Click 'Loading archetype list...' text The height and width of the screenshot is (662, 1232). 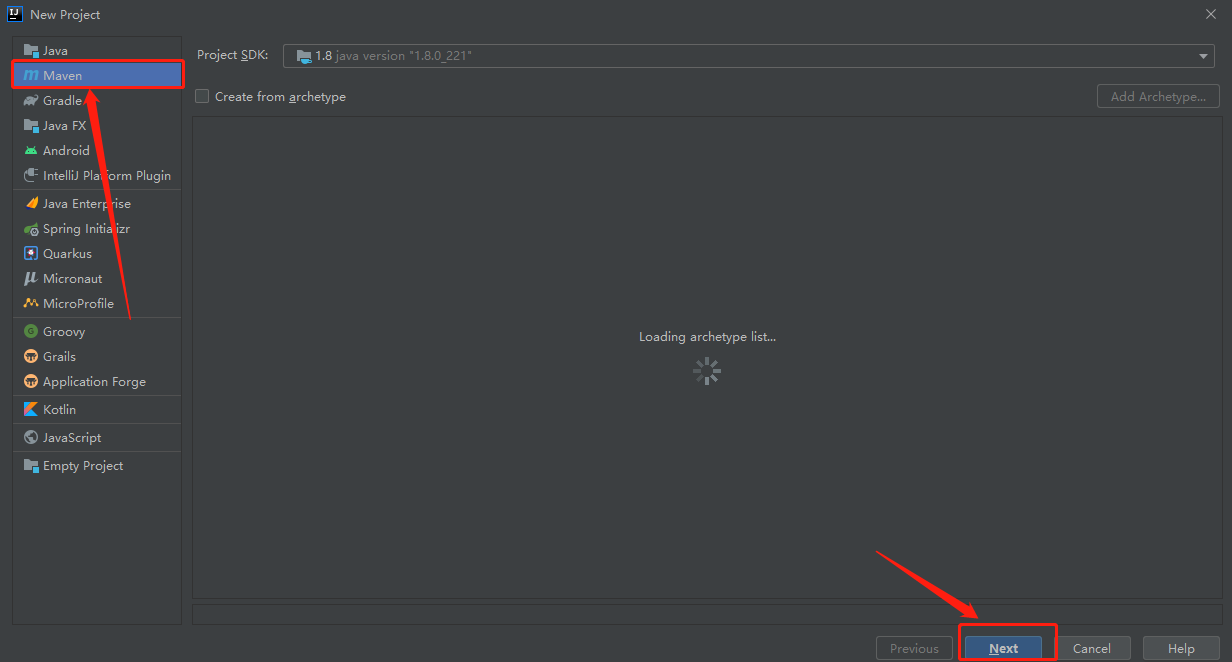(x=707, y=336)
